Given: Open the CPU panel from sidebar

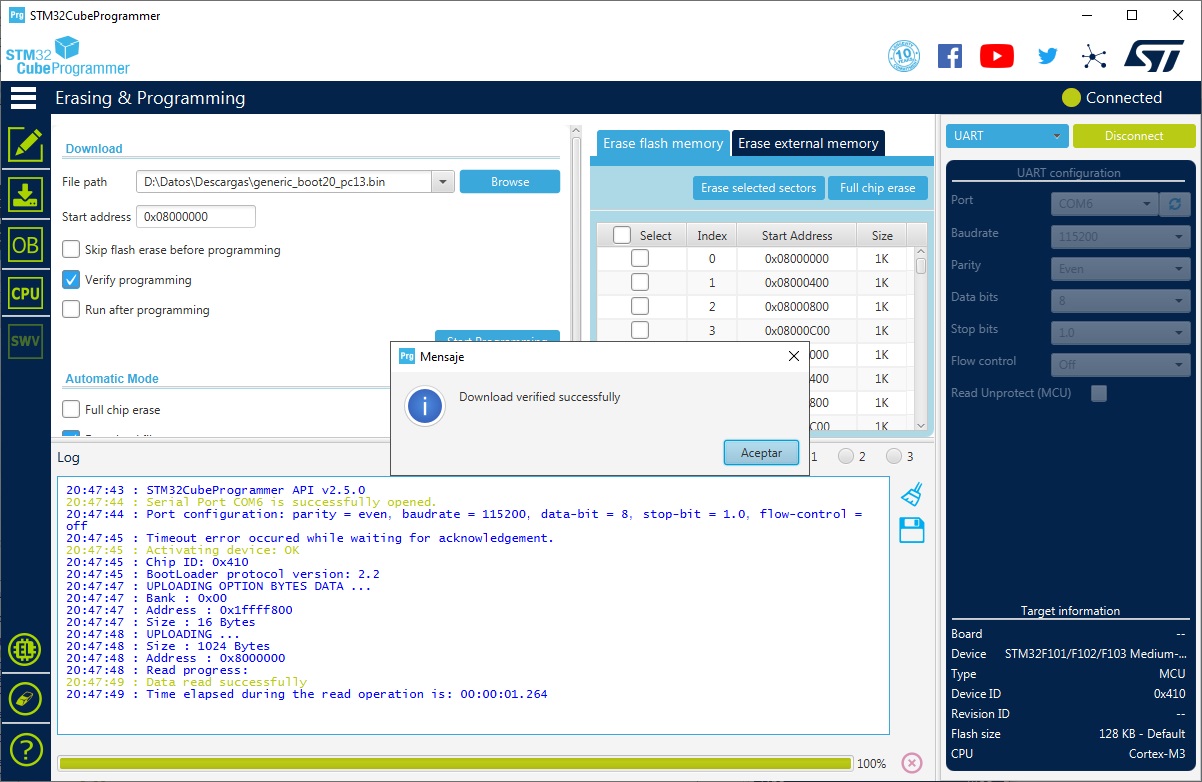Looking at the screenshot, I should (x=25, y=293).
